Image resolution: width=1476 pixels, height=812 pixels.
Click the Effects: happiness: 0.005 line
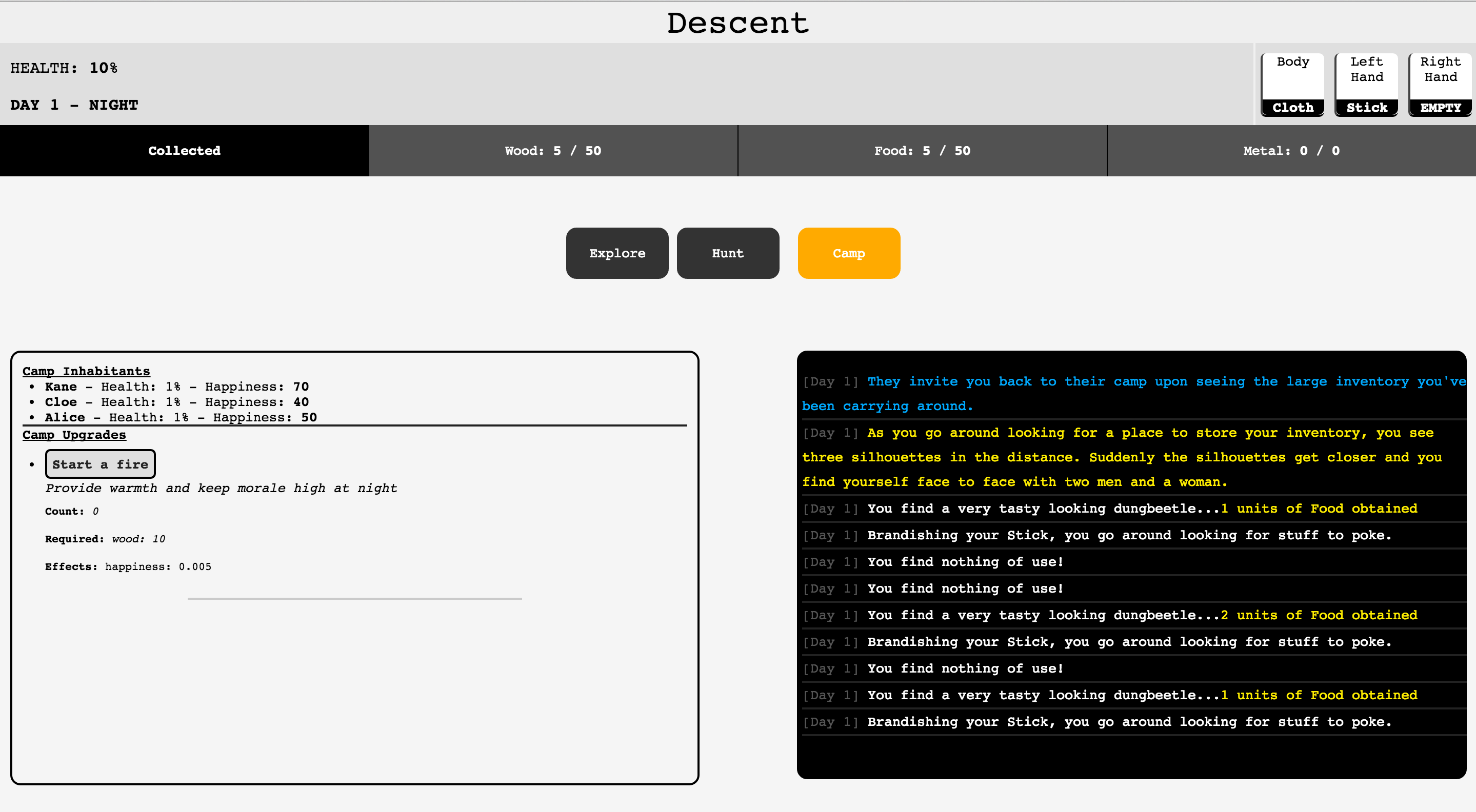(x=128, y=566)
